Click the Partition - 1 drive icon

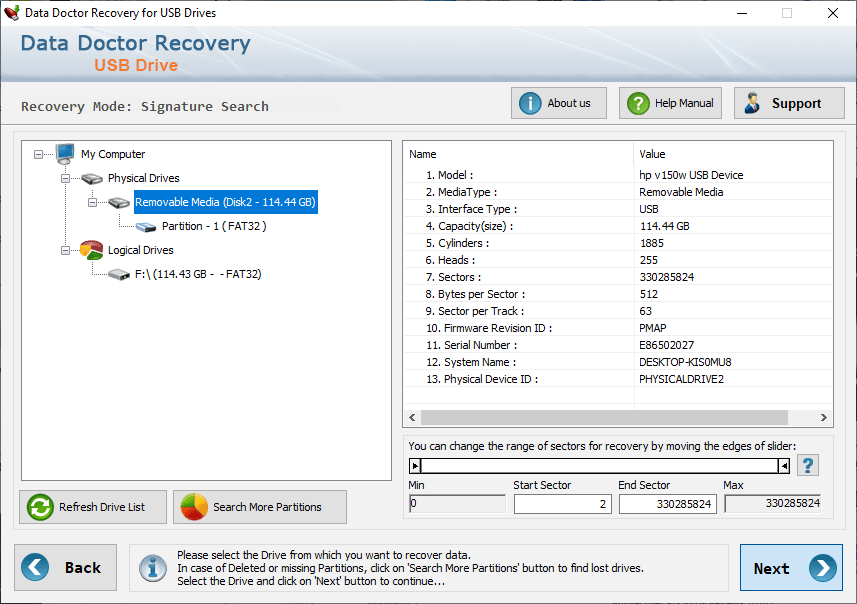pos(146,227)
